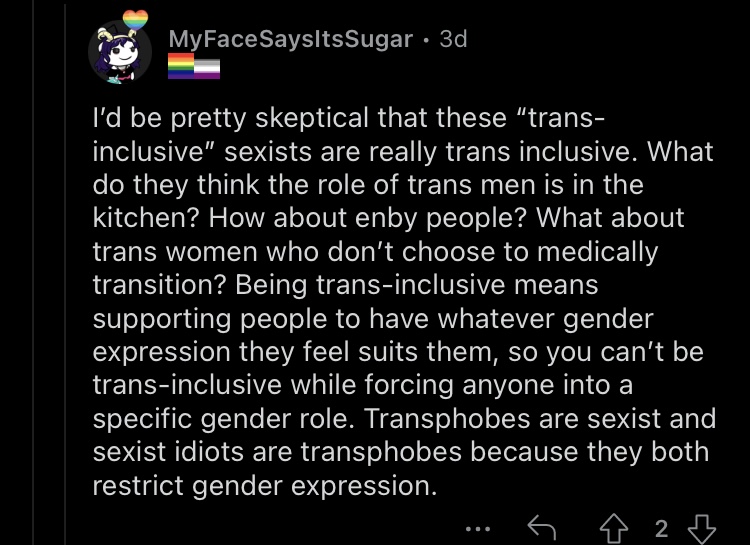Click the dot separator beside the username
The width and height of the screenshot is (750, 545).
[426, 40]
